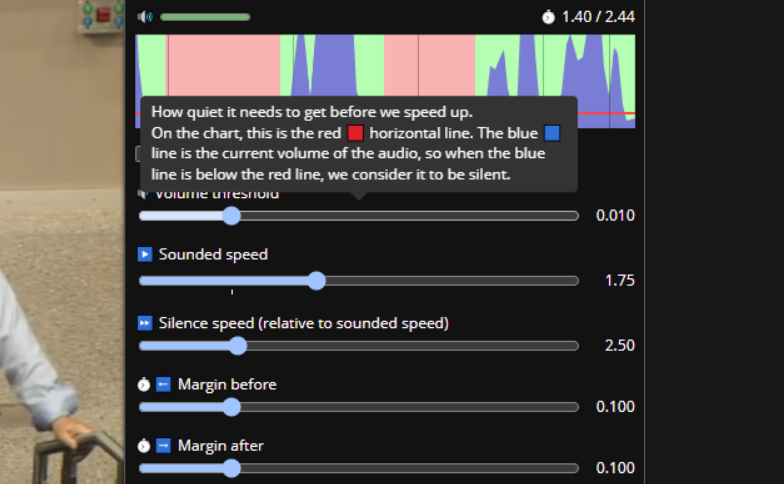Click the blue square swatch in the tooltip

(x=552, y=134)
